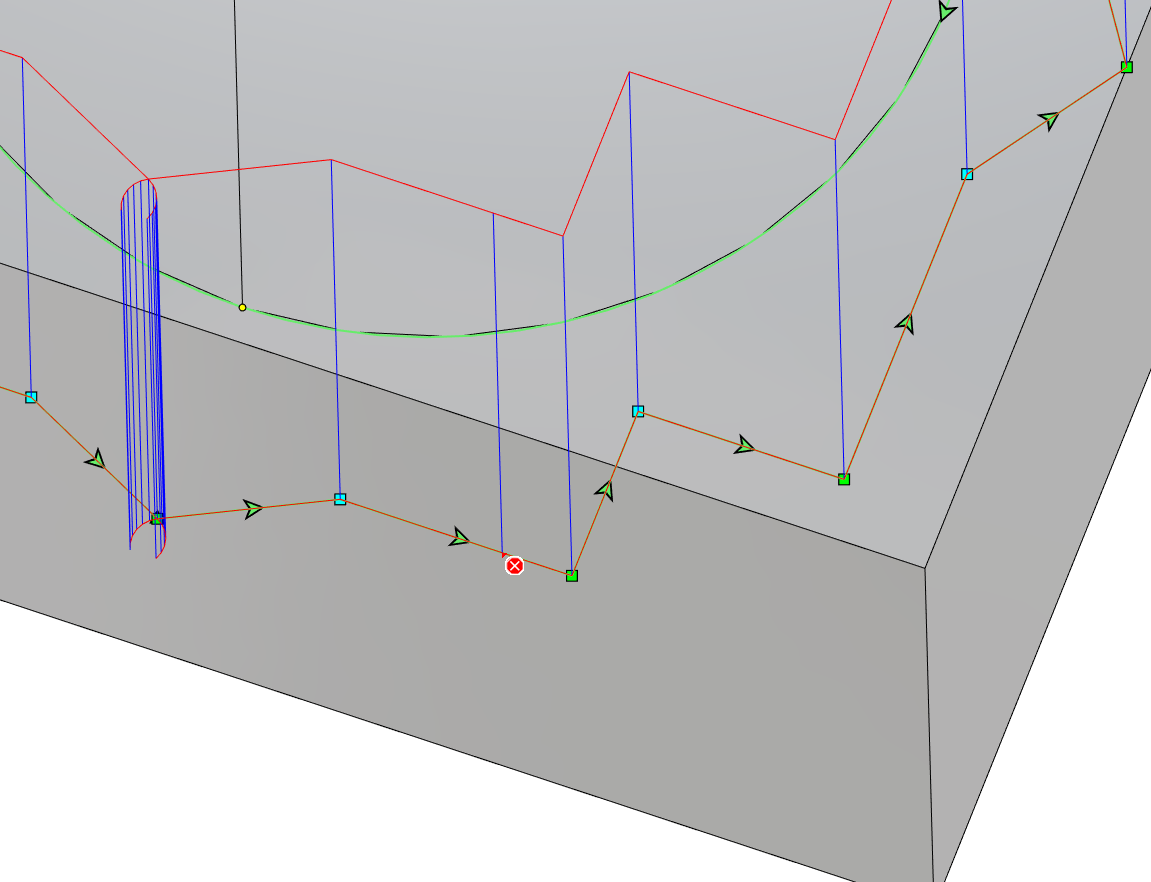Click the arrowhead on the green curve's top end
Viewport: 1151px width, 882px height.
[946, 12]
